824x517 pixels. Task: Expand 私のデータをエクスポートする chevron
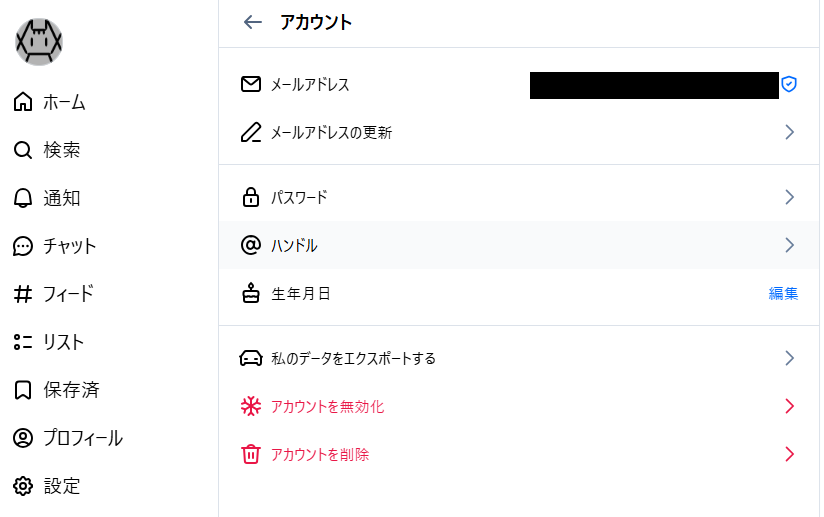tap(789, 358)
